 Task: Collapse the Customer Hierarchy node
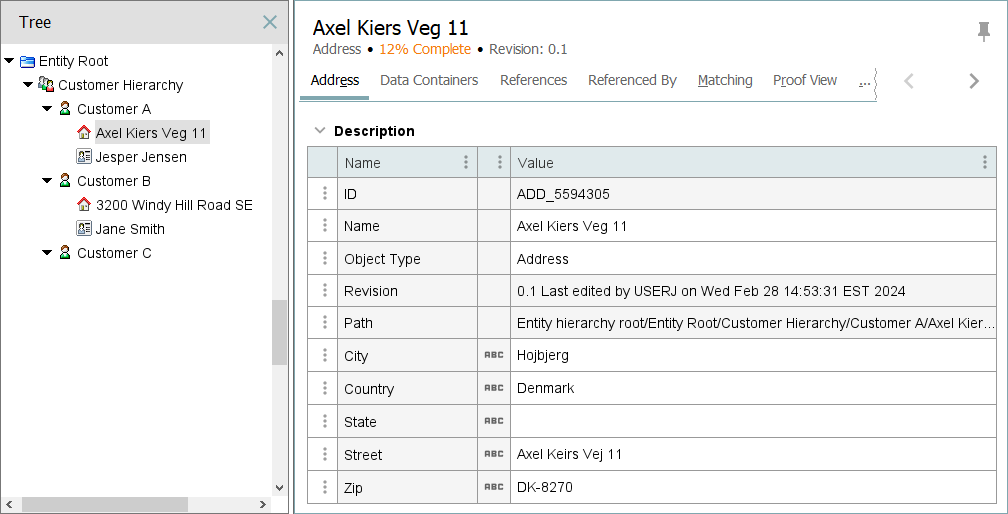point(28,85)
